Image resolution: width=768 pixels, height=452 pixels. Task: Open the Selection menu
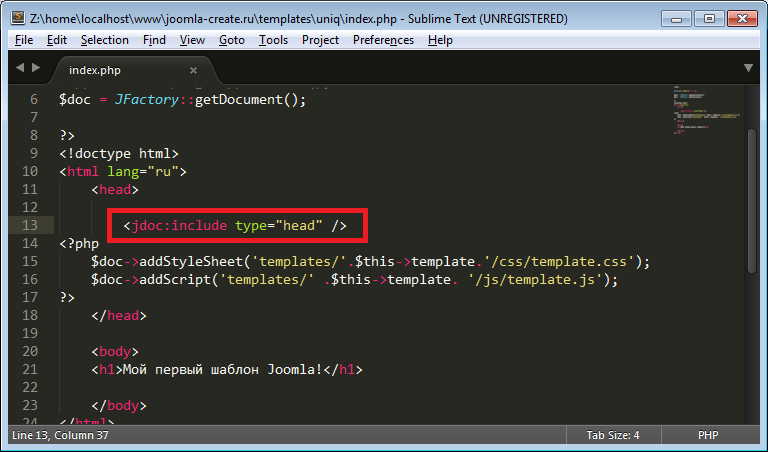(104, 40)
